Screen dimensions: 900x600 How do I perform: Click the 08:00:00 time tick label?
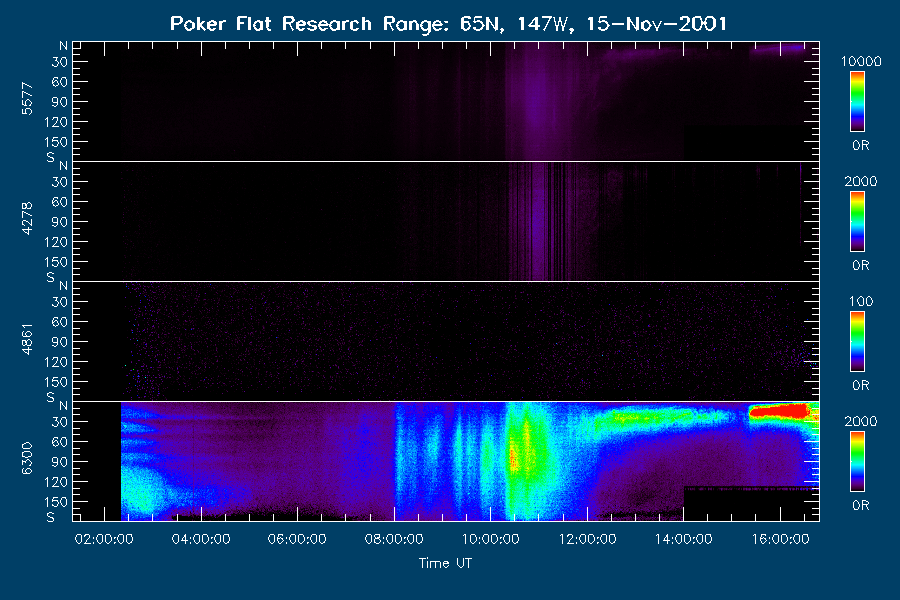pyautogui.click(x=394, y=539)
